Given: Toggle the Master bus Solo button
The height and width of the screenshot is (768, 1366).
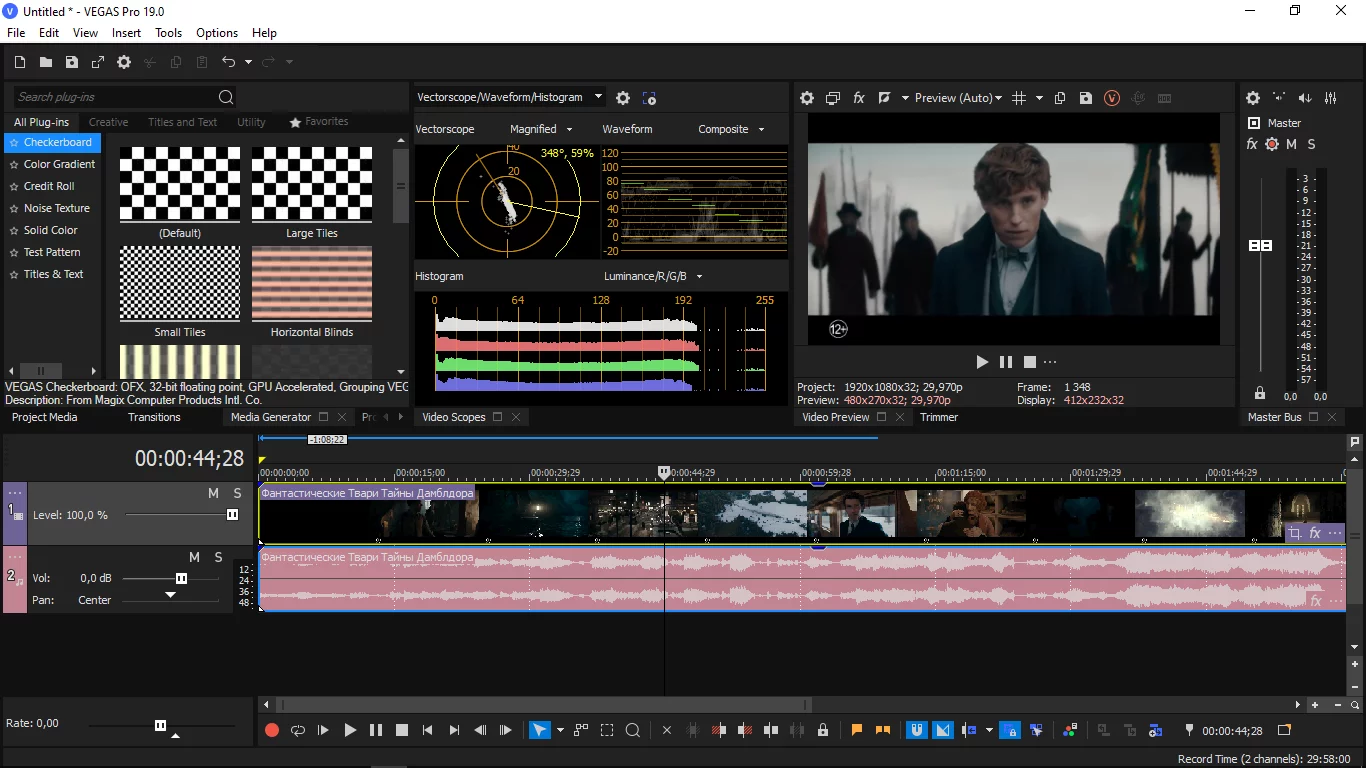Looking at the screenshot, I should 1311,144.
